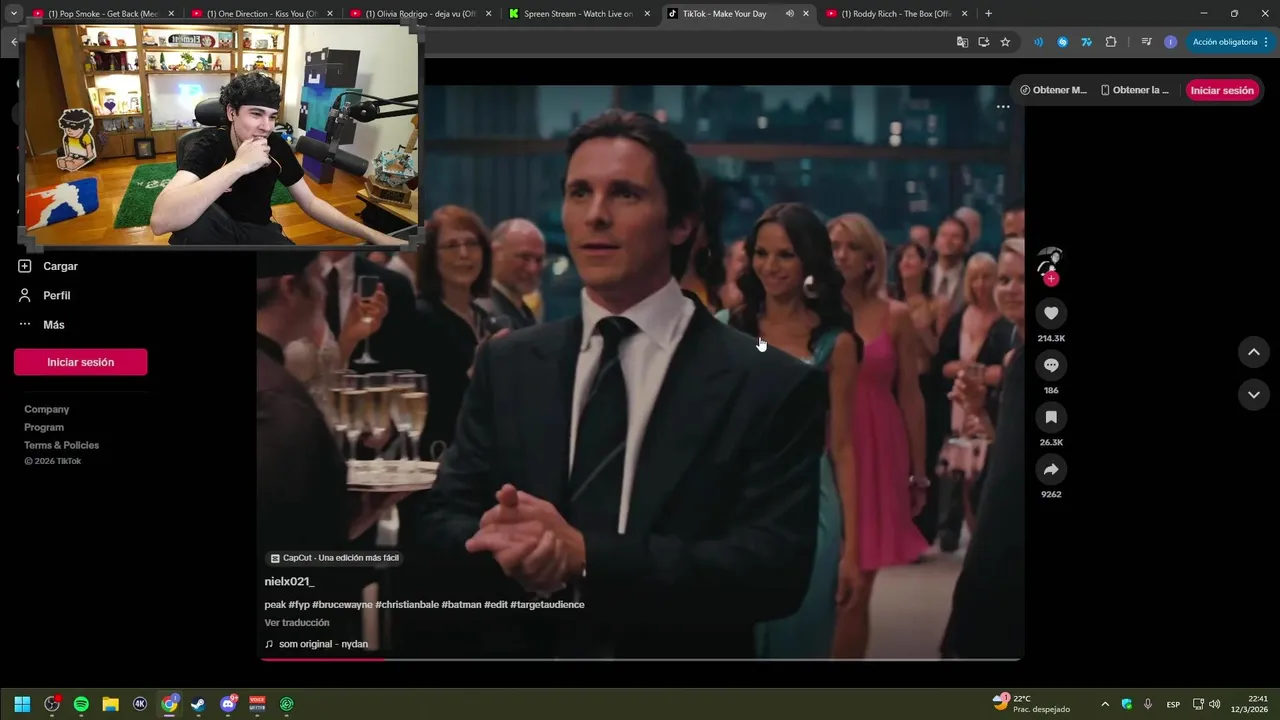Open File Explorer from the taskbar
The width and height of the screenshot is (1280, 720).
(111, 704)
